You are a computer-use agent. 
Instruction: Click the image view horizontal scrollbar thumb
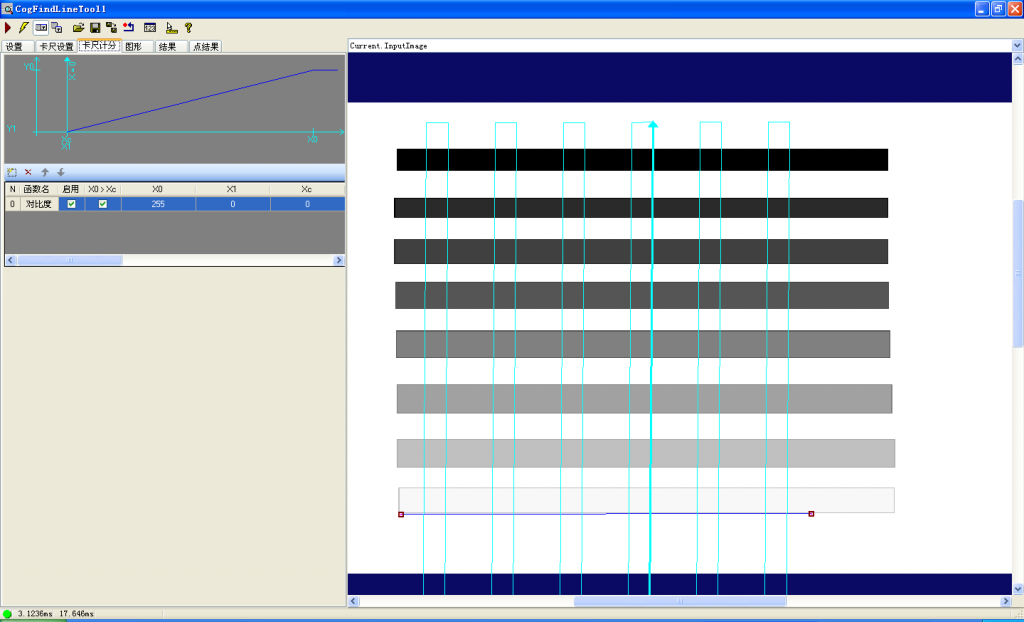tap(680, 601)
